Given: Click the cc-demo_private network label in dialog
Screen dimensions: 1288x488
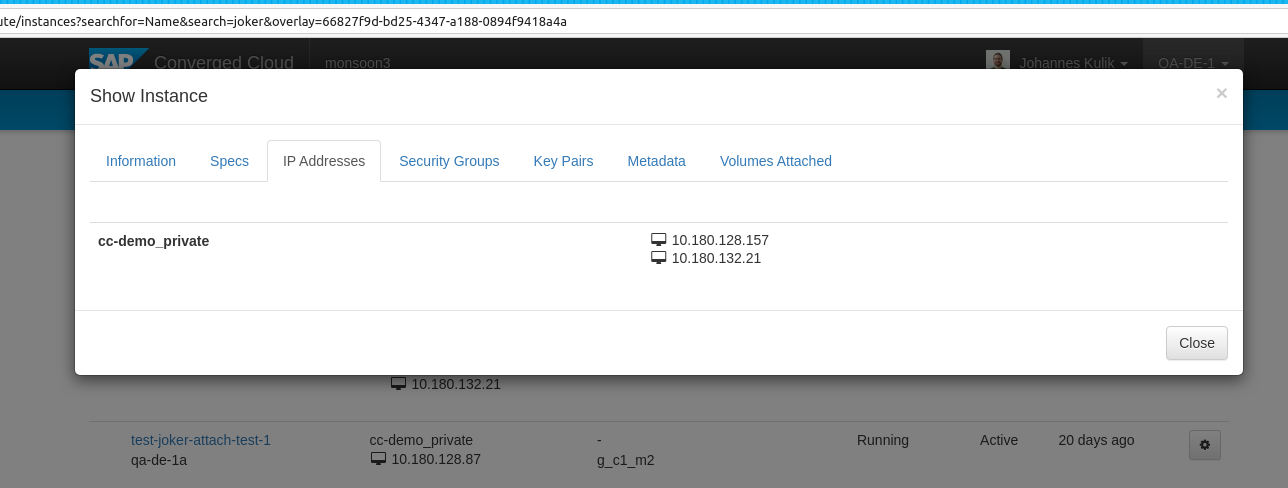Looking at the screenshot, I should point(153,241).
